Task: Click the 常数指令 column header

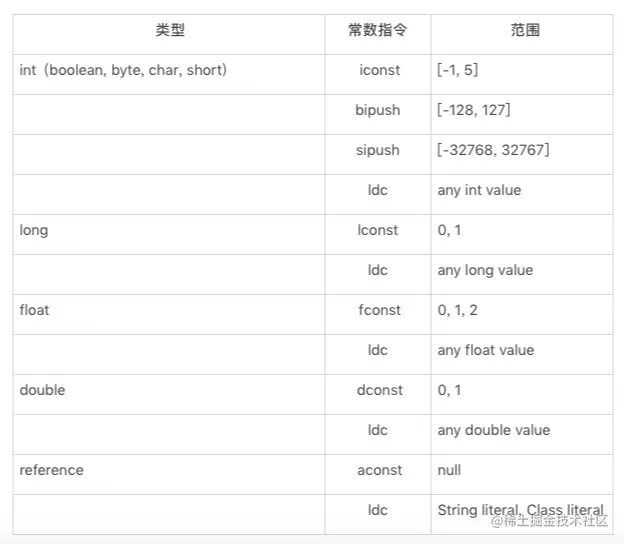Action: (x=377, y=30)
